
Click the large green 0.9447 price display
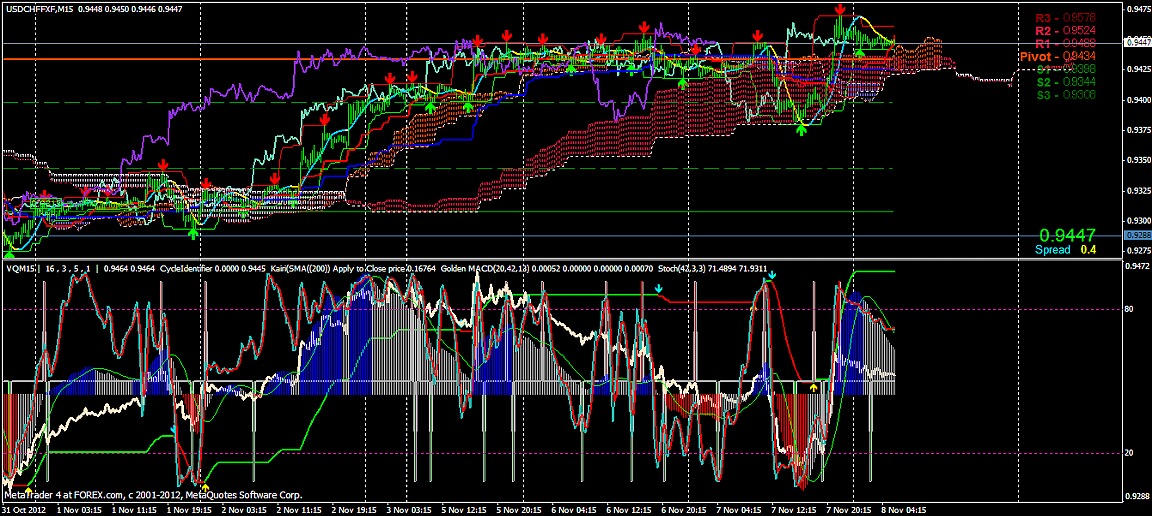click(1075, 233)
